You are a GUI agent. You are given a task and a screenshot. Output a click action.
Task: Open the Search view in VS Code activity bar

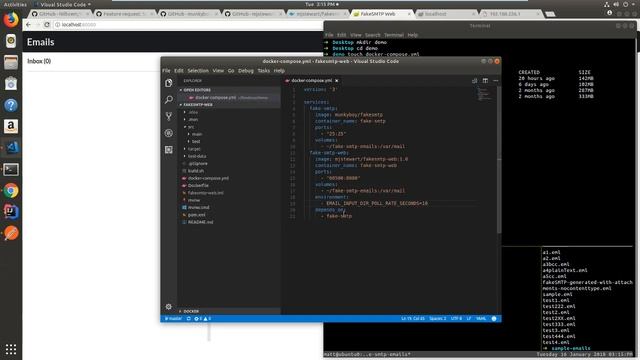coord(169,100)
